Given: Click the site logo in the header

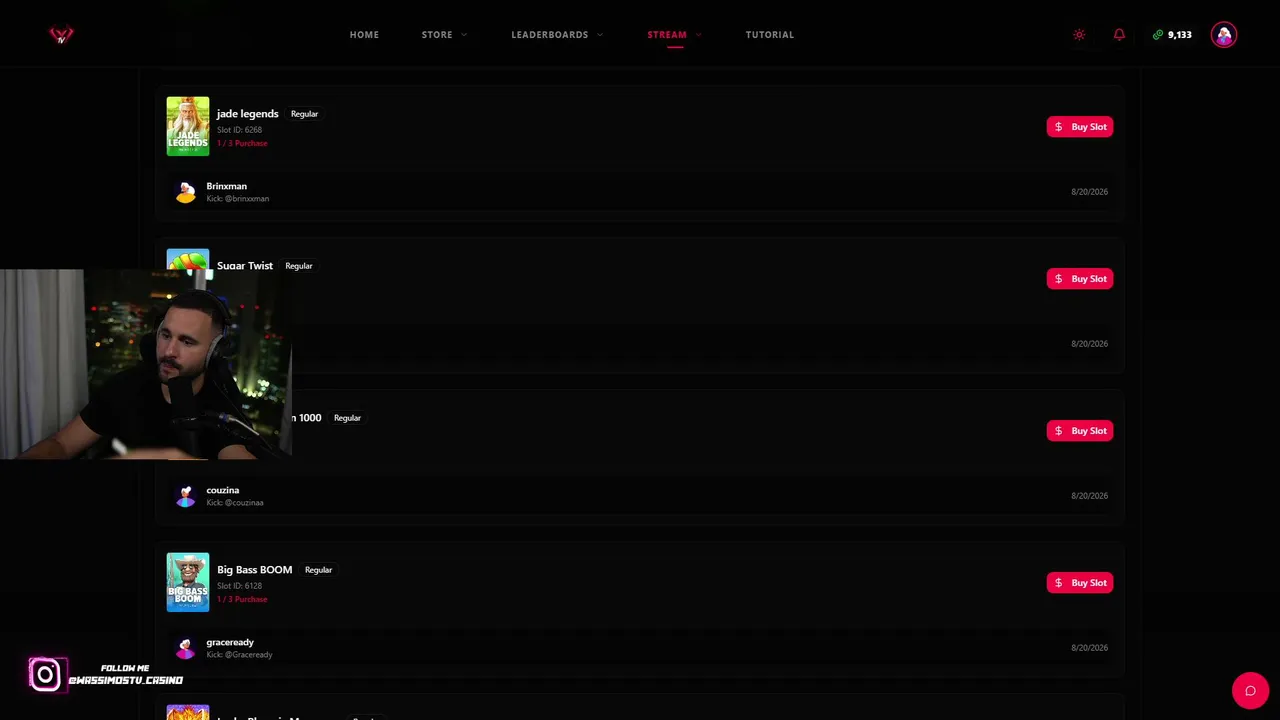Looking at the screenshot, I should [x=62, y=35].
